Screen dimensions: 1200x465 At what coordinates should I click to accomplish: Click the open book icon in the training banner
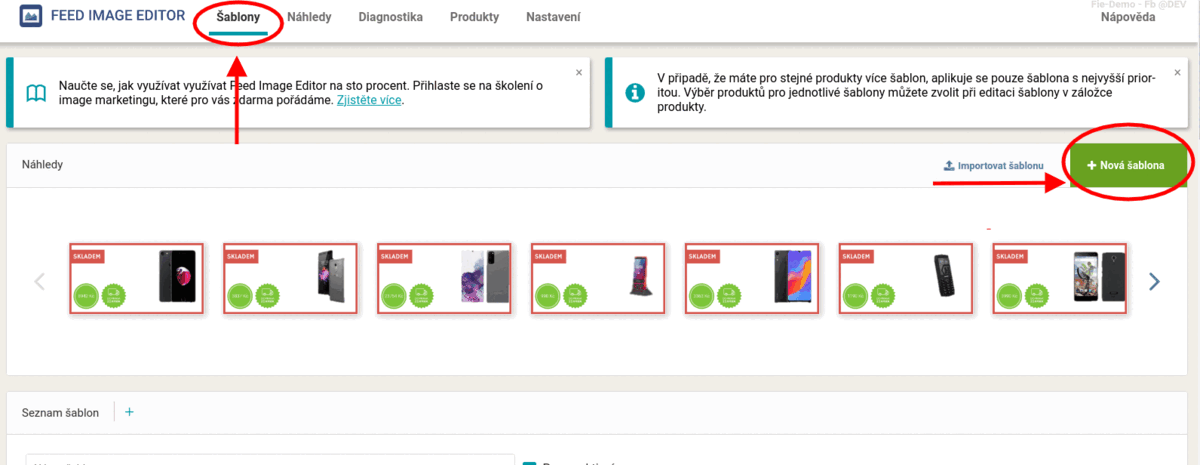coord(36,93)
